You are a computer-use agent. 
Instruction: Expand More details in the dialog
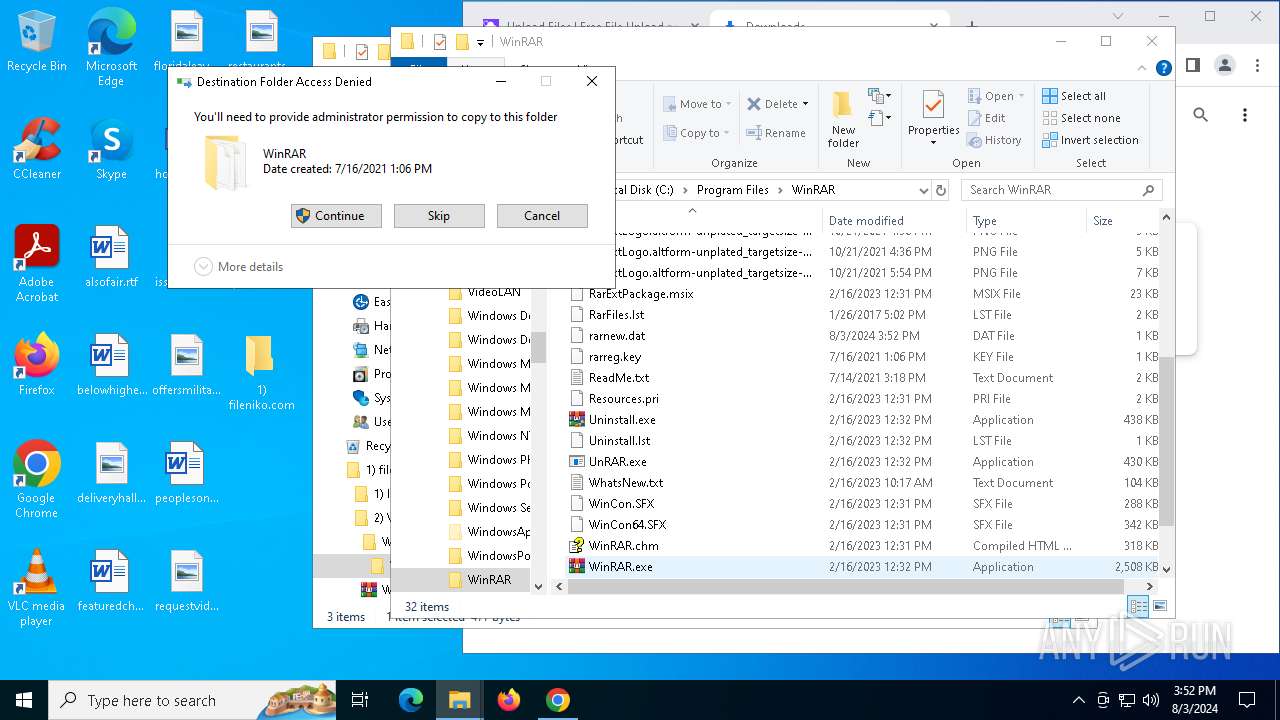click(239, 267)
